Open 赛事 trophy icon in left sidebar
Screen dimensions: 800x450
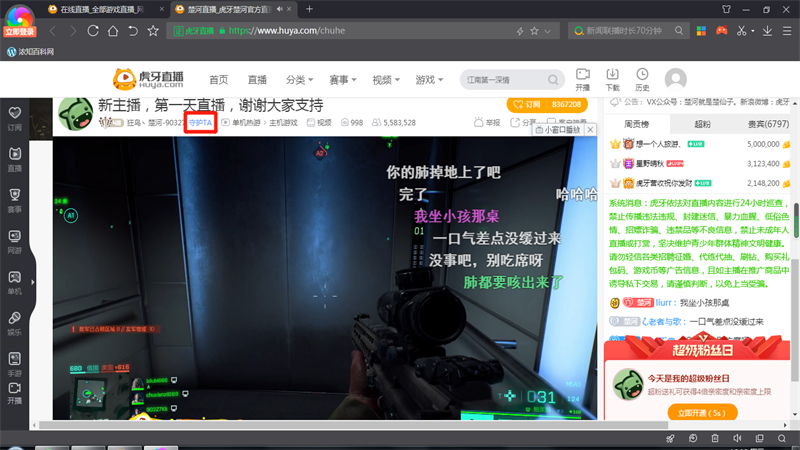[15, 200]
